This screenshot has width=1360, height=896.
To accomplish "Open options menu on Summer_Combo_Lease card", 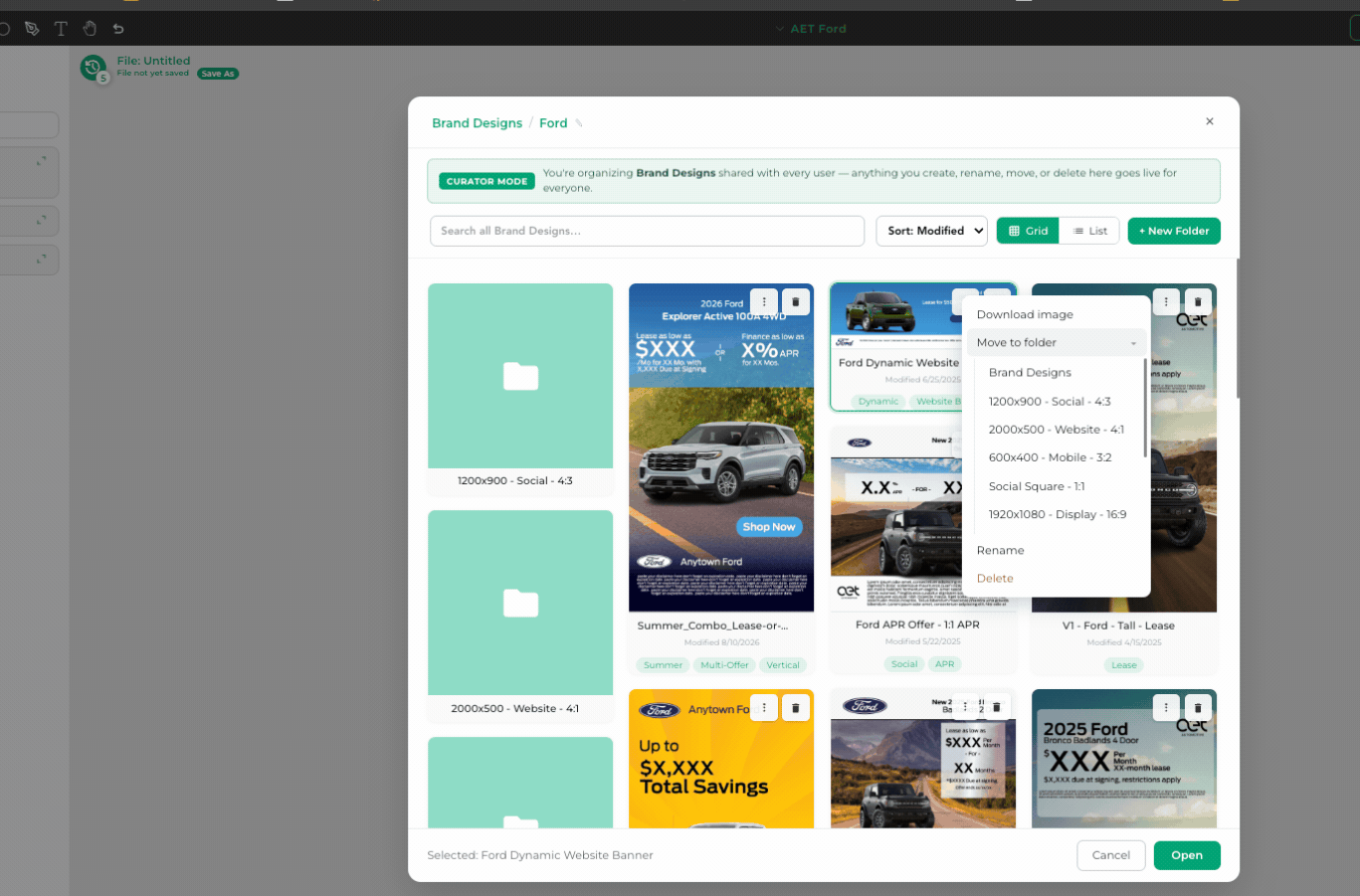I will point(764,301).
